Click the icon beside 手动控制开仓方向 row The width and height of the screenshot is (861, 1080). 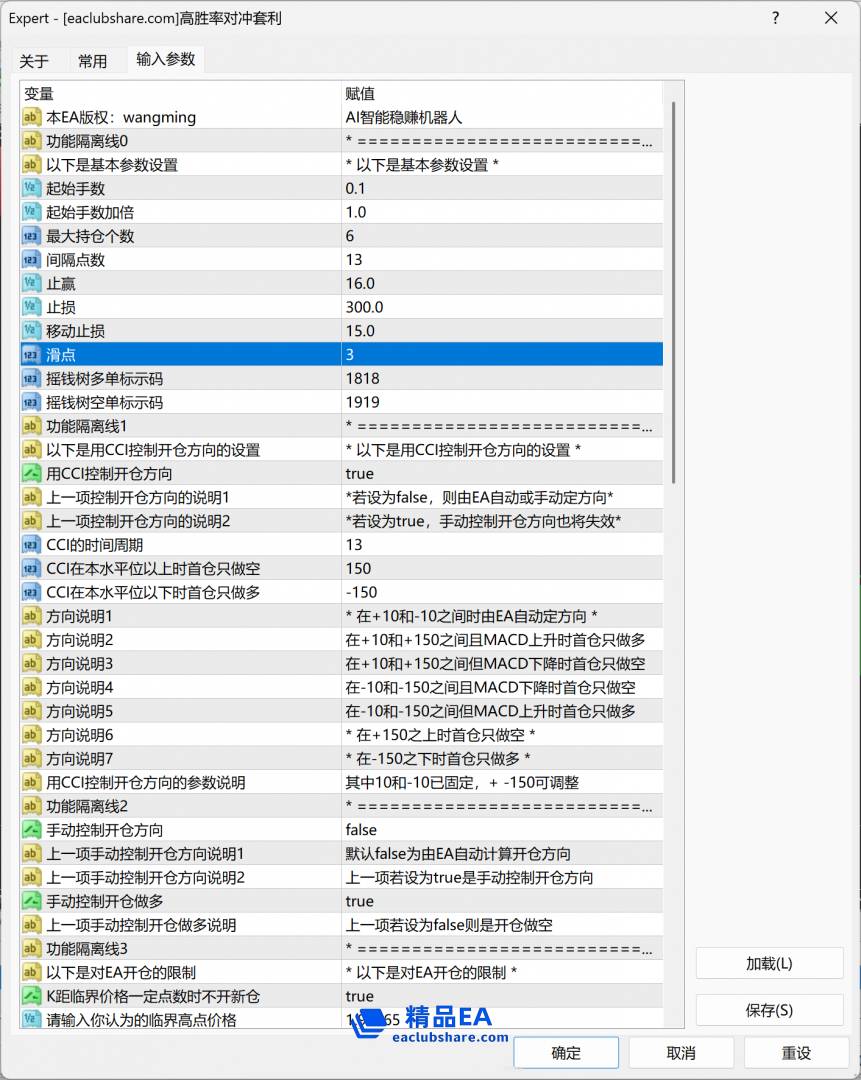(31, 830)
